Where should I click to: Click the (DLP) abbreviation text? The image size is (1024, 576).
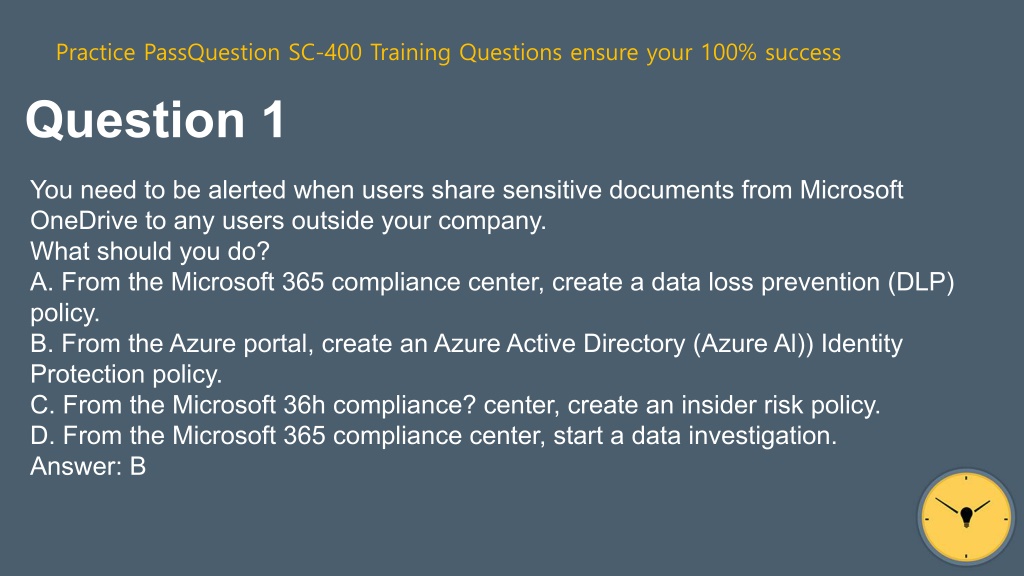click(921, 282)
